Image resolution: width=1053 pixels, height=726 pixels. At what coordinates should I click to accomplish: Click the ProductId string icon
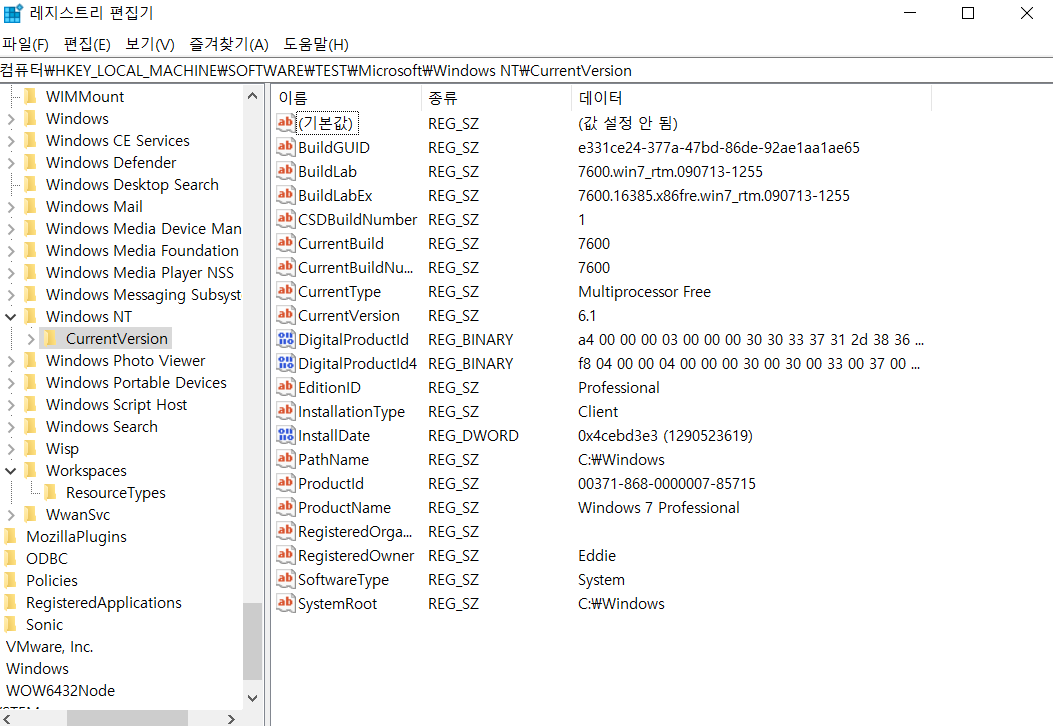click(285, 484)
